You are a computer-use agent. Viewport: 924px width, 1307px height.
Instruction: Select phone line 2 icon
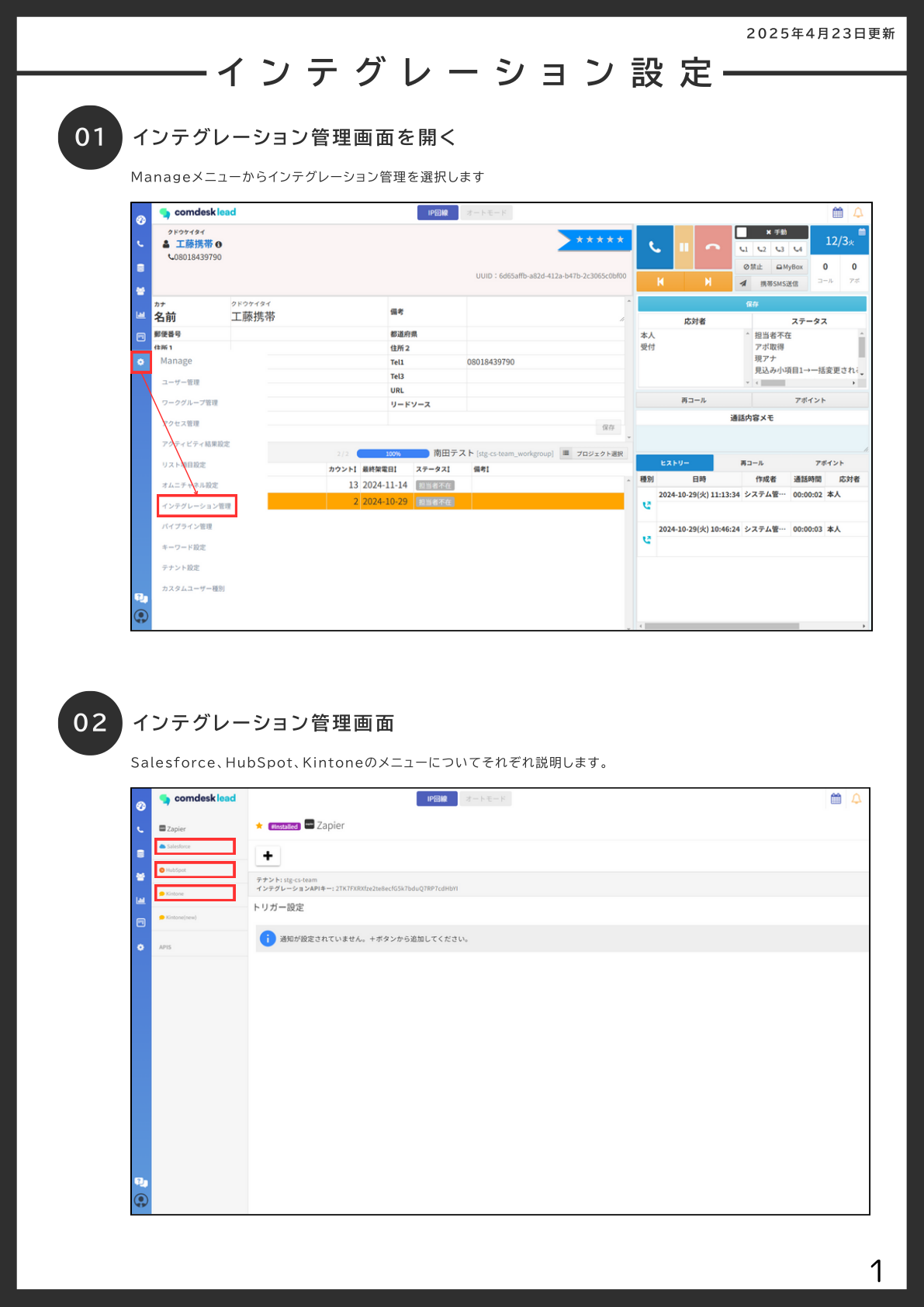[x=762, y=249]
